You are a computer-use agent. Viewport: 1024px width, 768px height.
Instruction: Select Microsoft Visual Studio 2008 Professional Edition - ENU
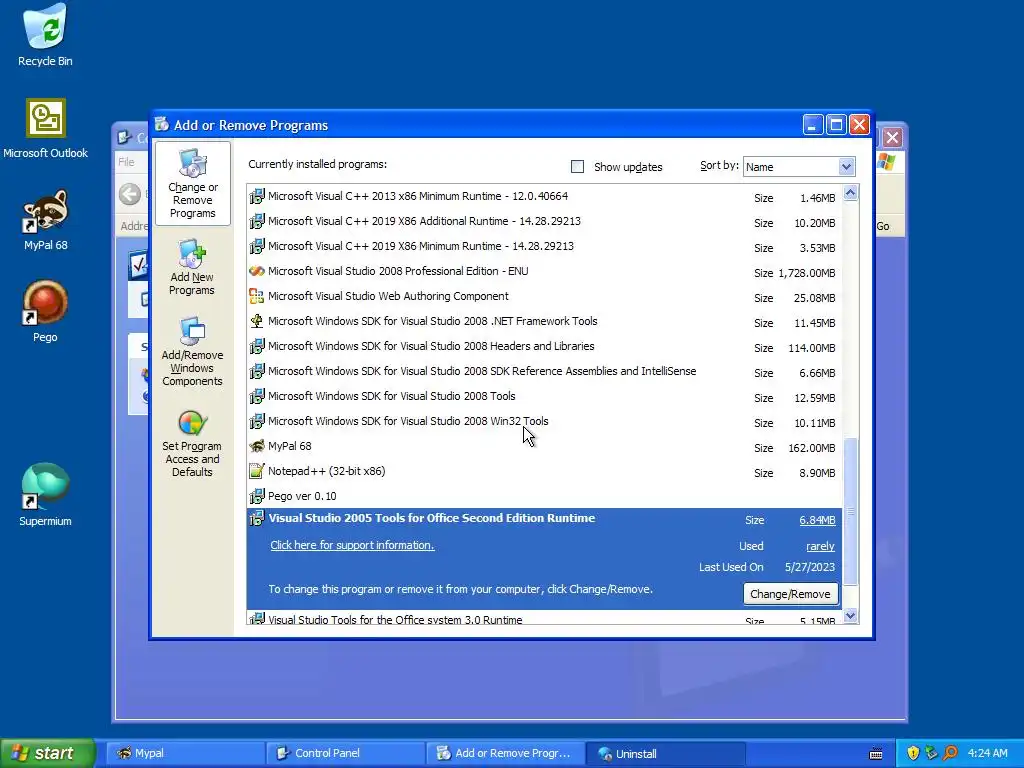[543, 272]
